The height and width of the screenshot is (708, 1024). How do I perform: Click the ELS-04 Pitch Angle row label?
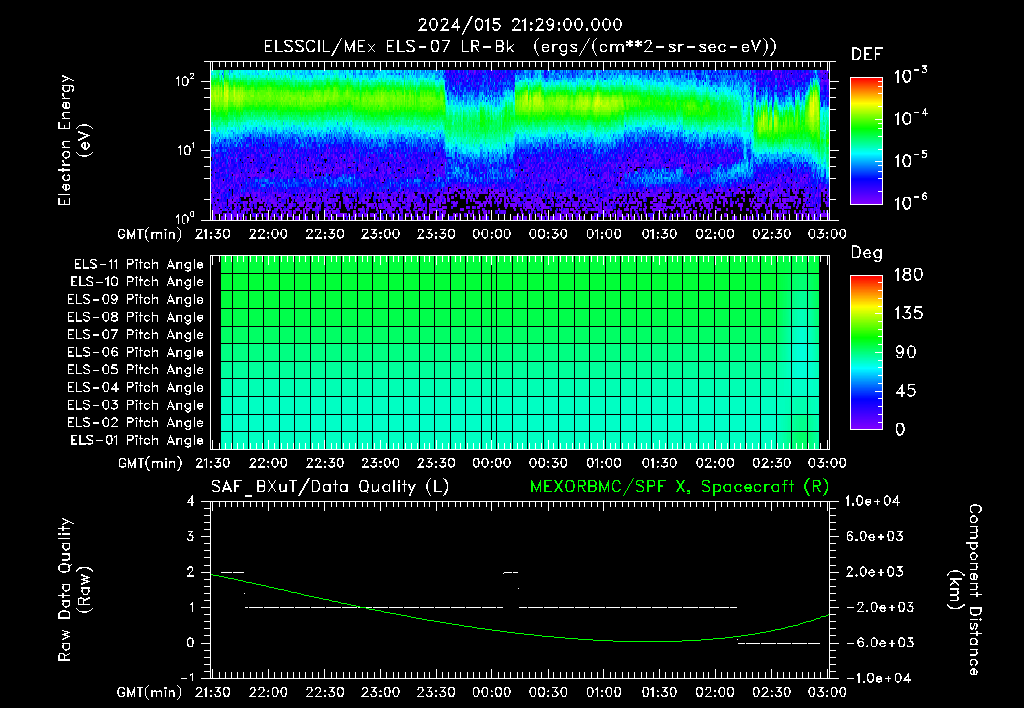[135, 387]
